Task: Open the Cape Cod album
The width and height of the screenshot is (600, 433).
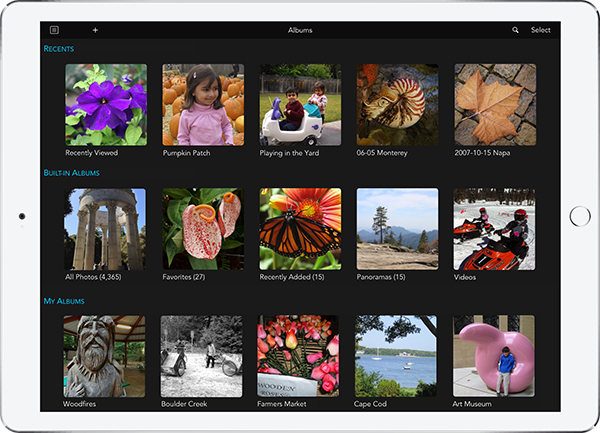Action: 397,356
